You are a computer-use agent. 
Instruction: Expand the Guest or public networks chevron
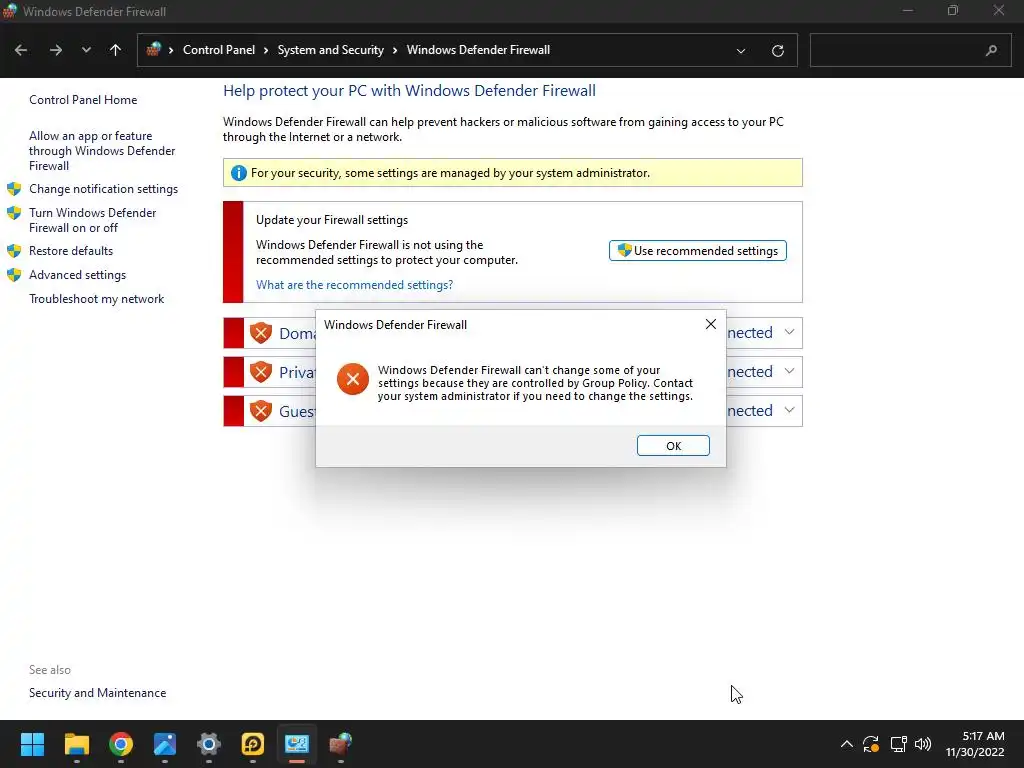[789, 411]
